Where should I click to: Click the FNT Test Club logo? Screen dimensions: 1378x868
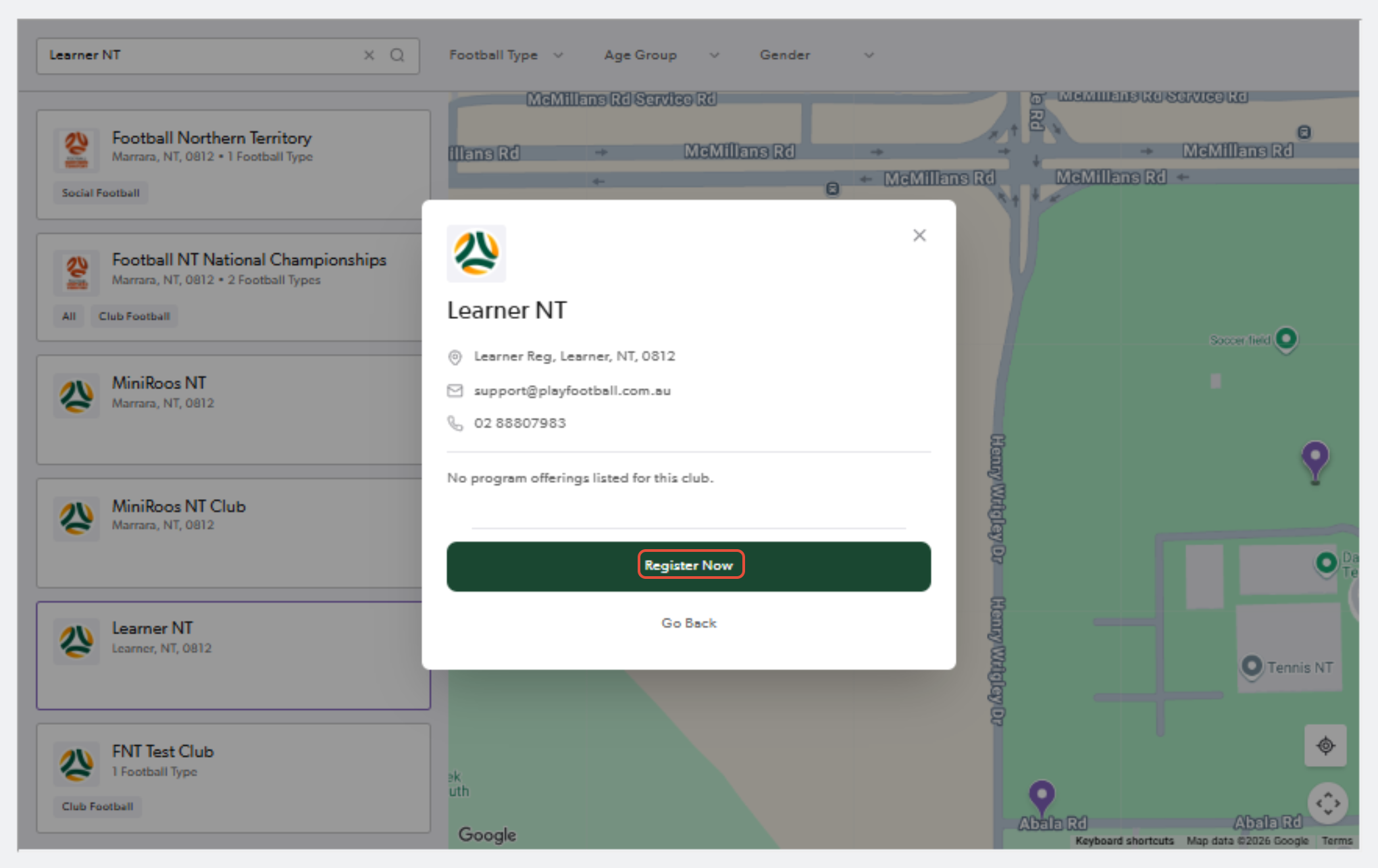[76, 764]
